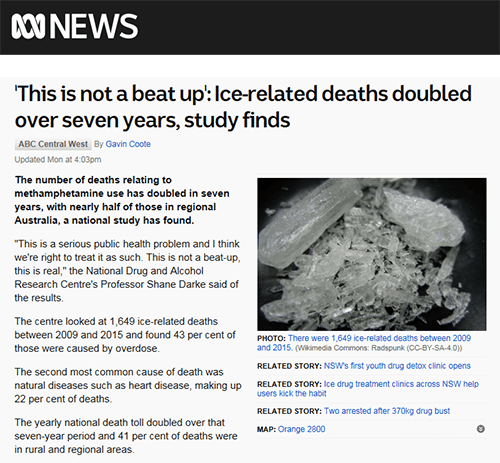Image resolution: width=500 pixels, height=463 pixels.
Task: Open author Gavin Coote's profile link
Action: pos(128,144)
